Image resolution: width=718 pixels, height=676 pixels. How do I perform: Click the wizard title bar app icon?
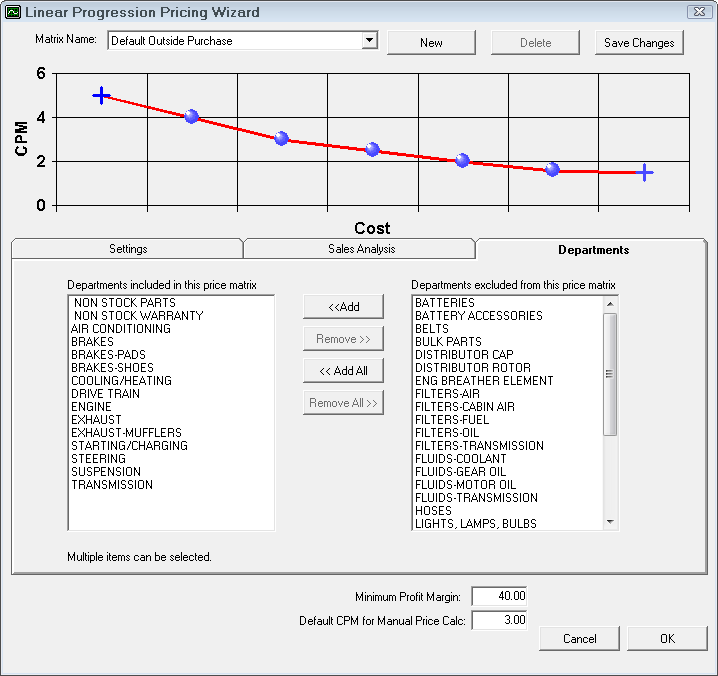point(13,13)
